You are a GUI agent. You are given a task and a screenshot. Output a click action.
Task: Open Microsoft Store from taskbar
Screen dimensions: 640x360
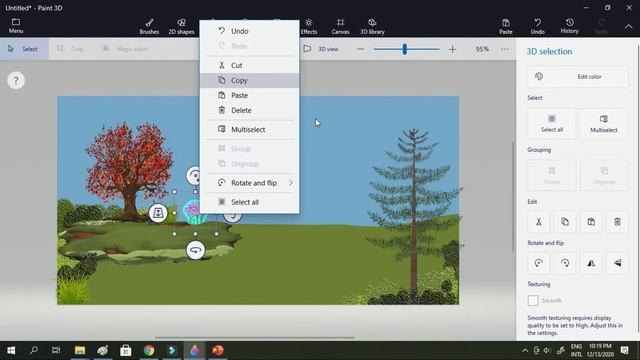pos(126,350)
